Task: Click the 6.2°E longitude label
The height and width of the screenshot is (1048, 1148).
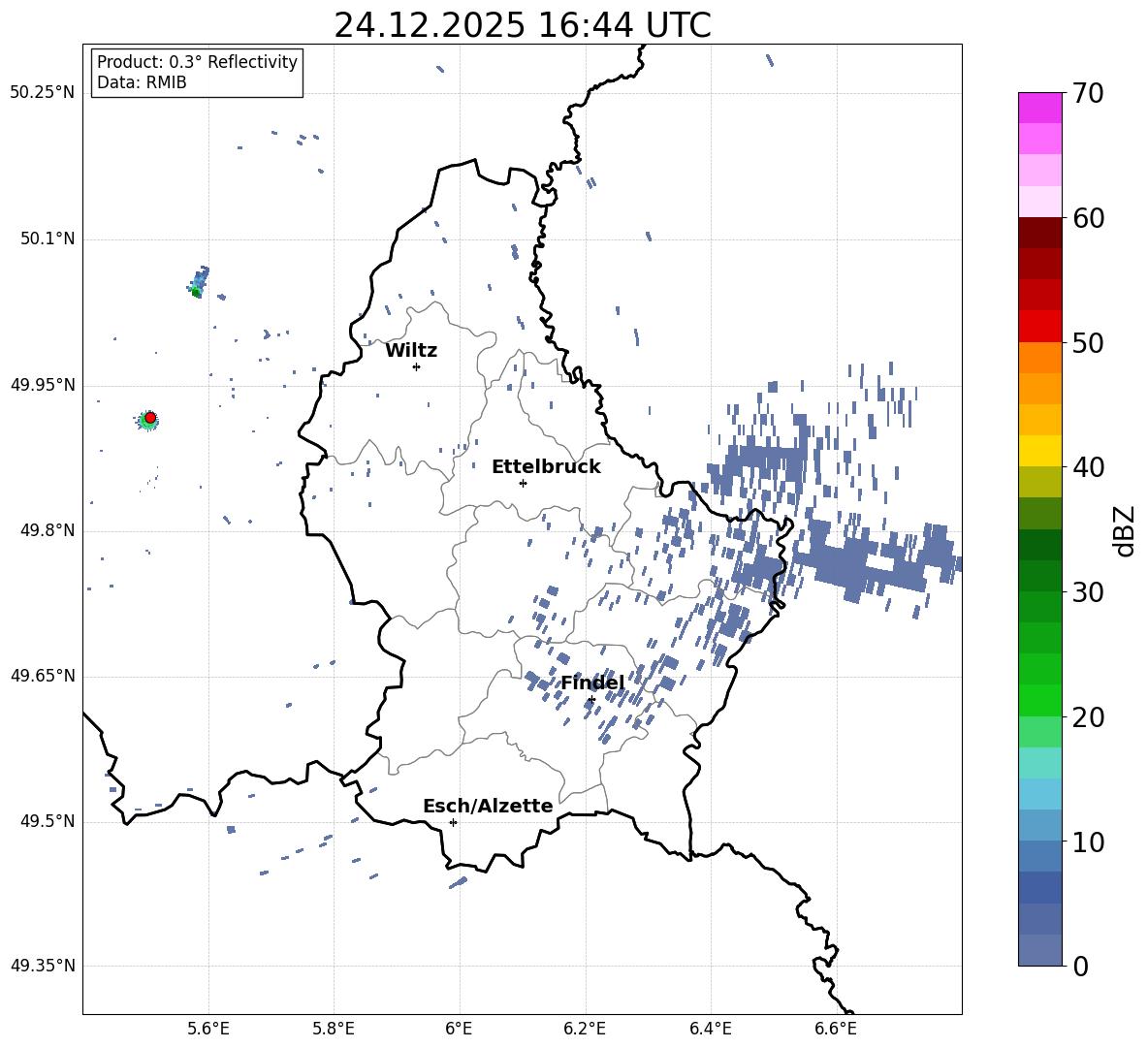Action: [x=585, y=1029]
